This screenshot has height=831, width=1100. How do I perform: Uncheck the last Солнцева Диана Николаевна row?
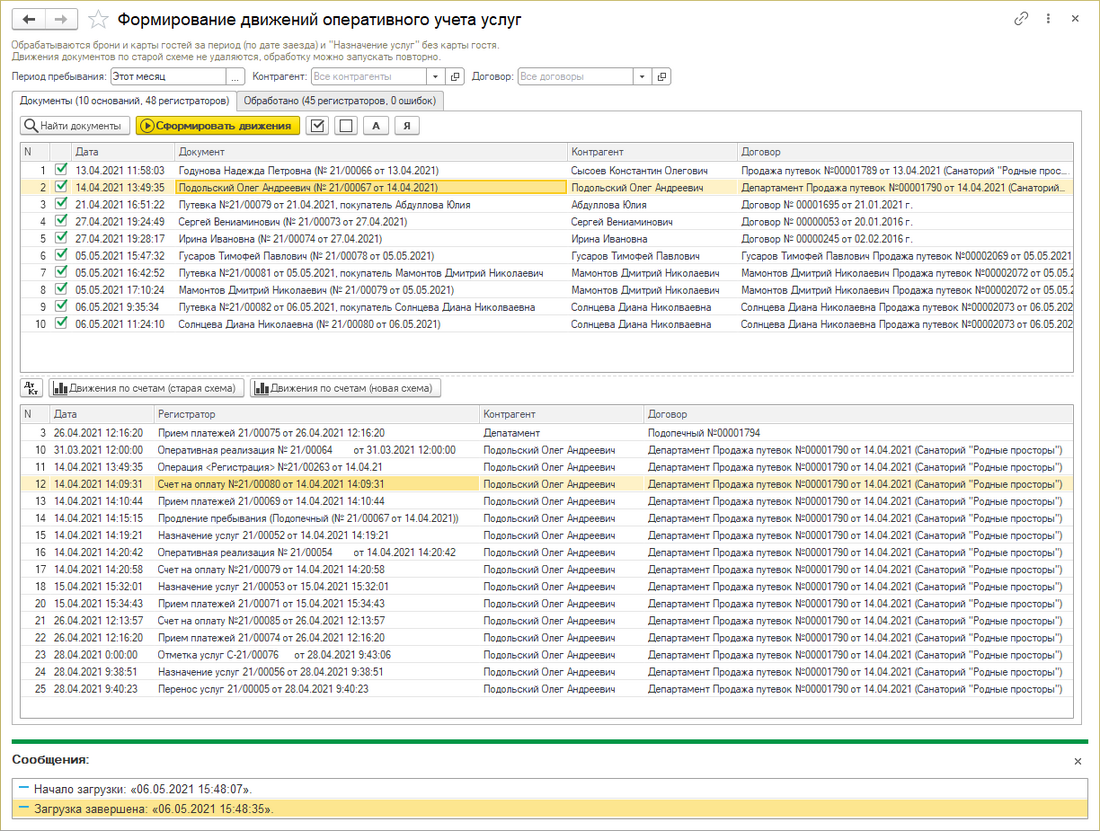(x=62, y=324)
